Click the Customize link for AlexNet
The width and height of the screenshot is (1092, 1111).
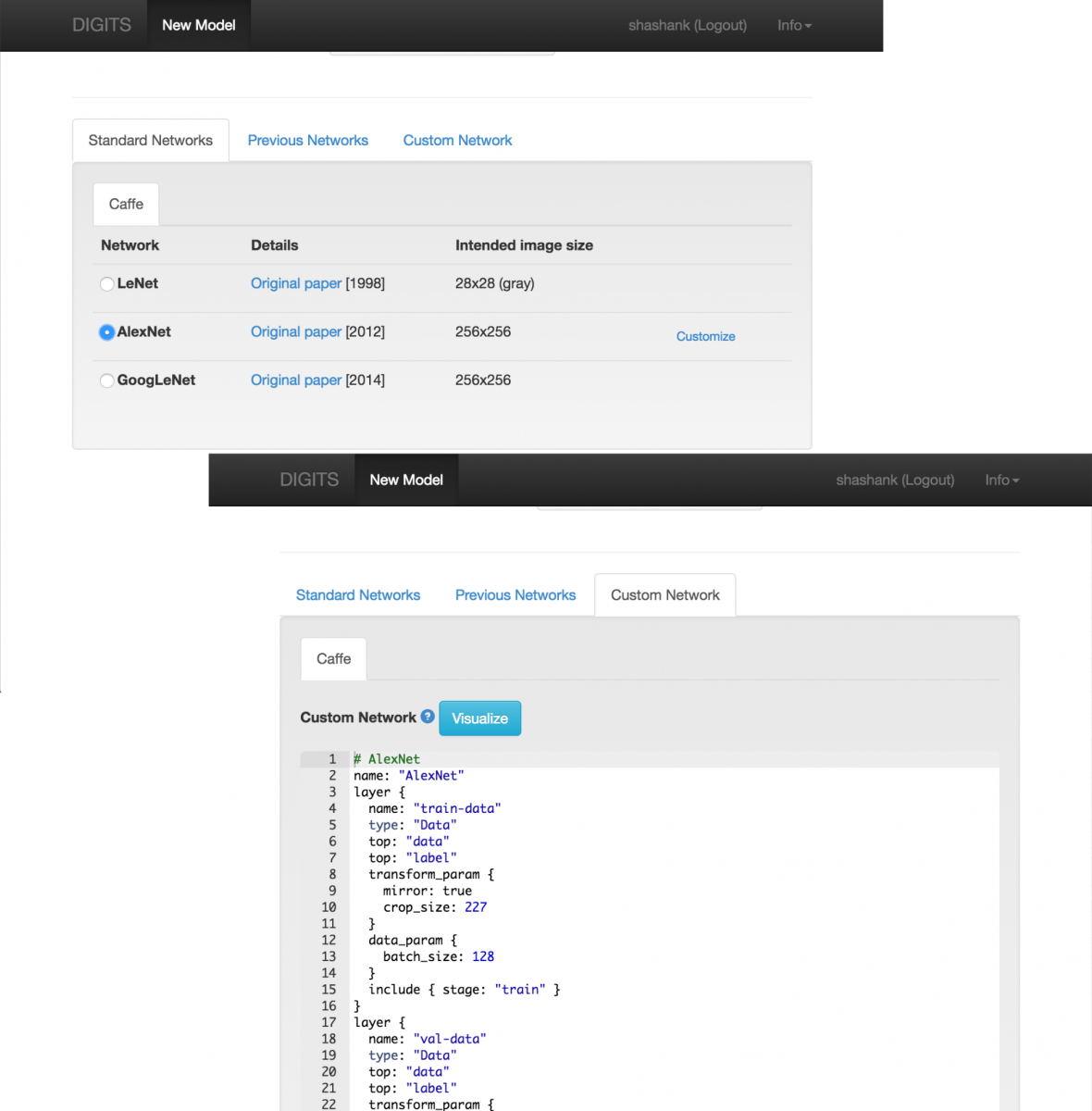(705, 337)
